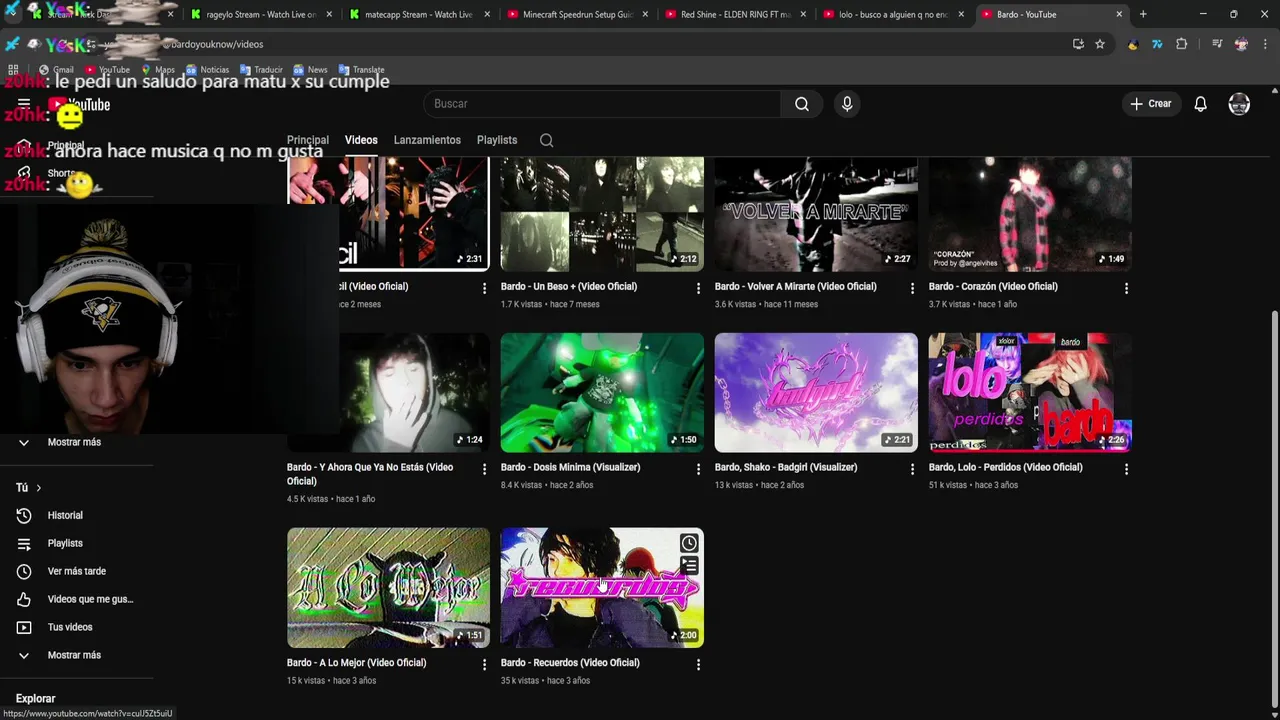Open the notifications bell
This screenshot has height=720, width=1280.
click(1200, 104)
